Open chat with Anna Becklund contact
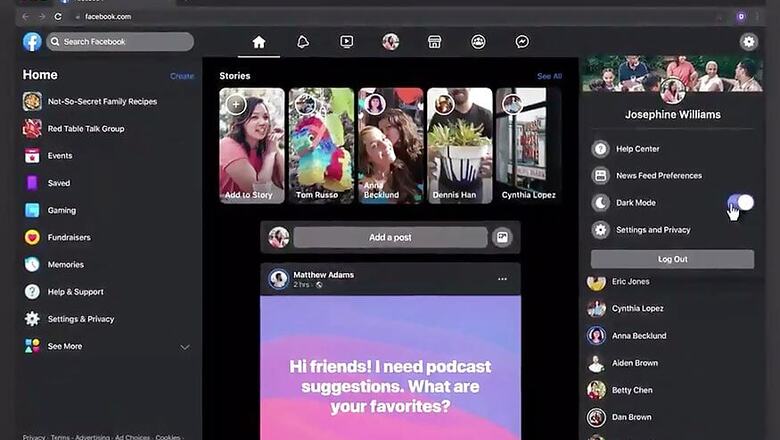780x440 pixels. click(639, 336)
